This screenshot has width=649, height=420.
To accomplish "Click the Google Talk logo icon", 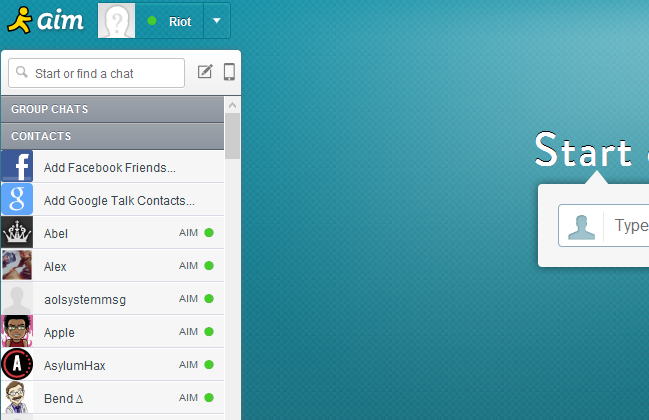I will pos(17,199).
